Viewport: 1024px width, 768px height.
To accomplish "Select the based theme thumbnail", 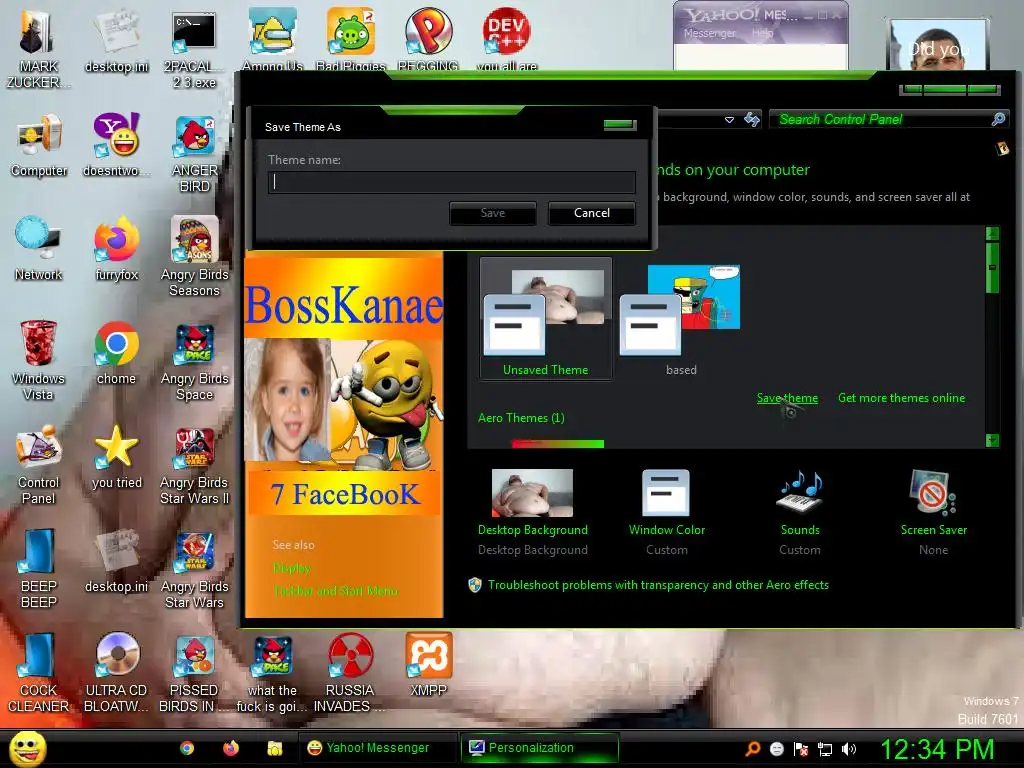I will pos(680,318).
